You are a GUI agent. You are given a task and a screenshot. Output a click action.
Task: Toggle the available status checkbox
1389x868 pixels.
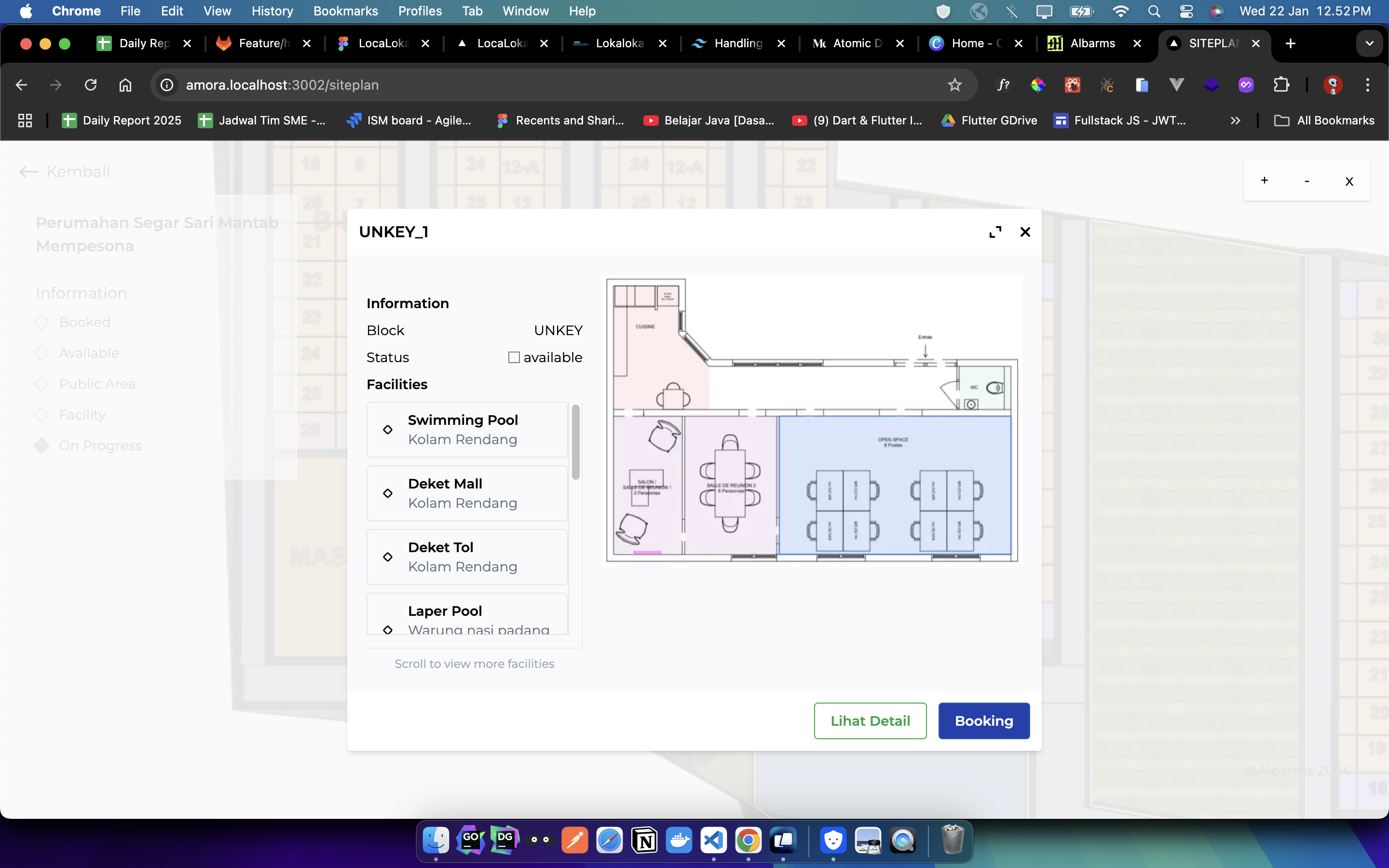pyautogui.click(x=514, y=357)
